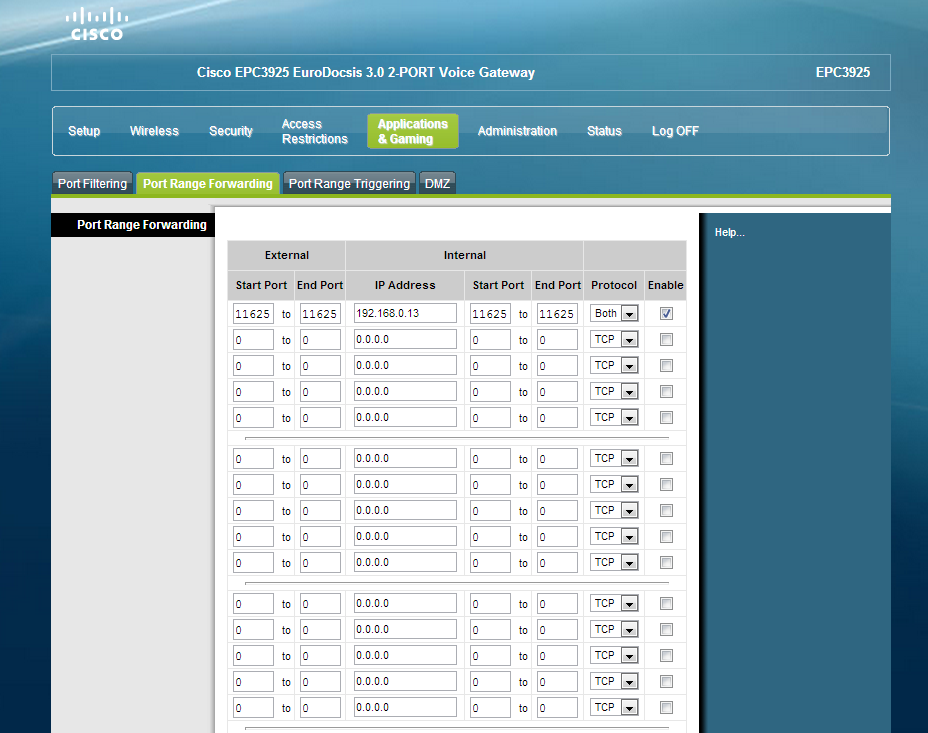928x733 pixels.
Task: Click the IP Address column header
Action: (405, 285)
